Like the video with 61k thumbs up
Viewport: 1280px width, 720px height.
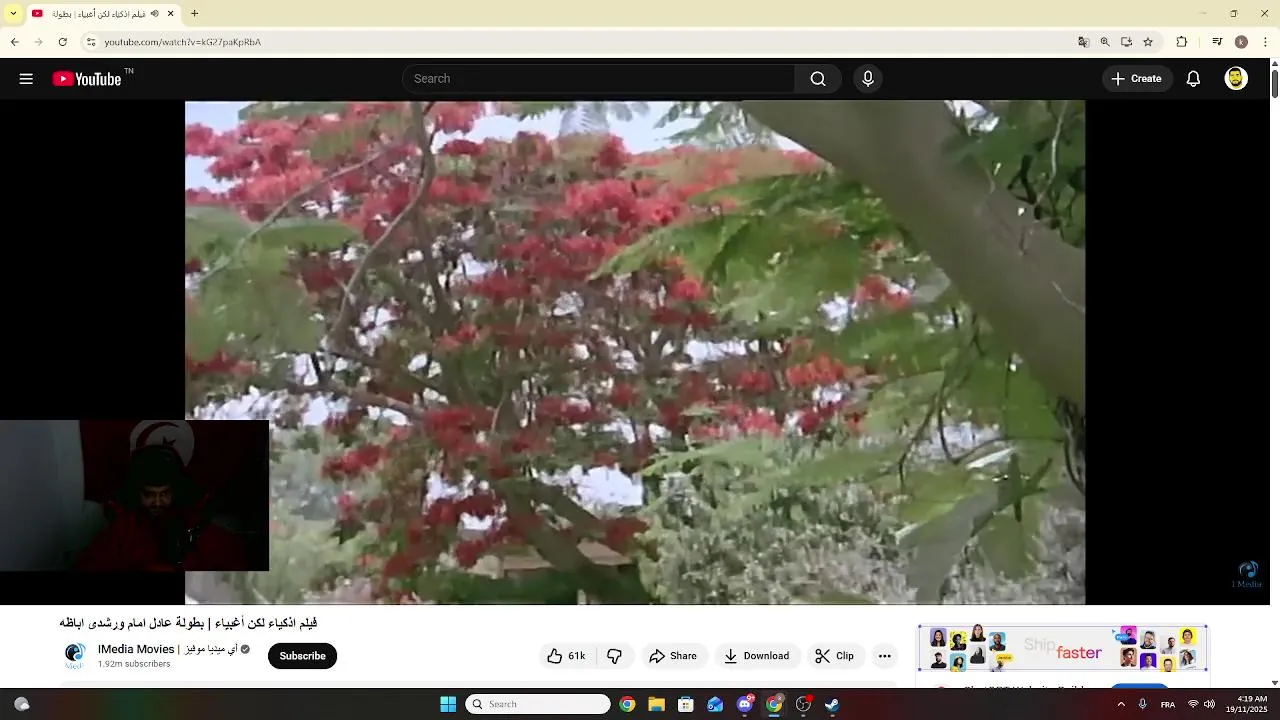(565, 656)
